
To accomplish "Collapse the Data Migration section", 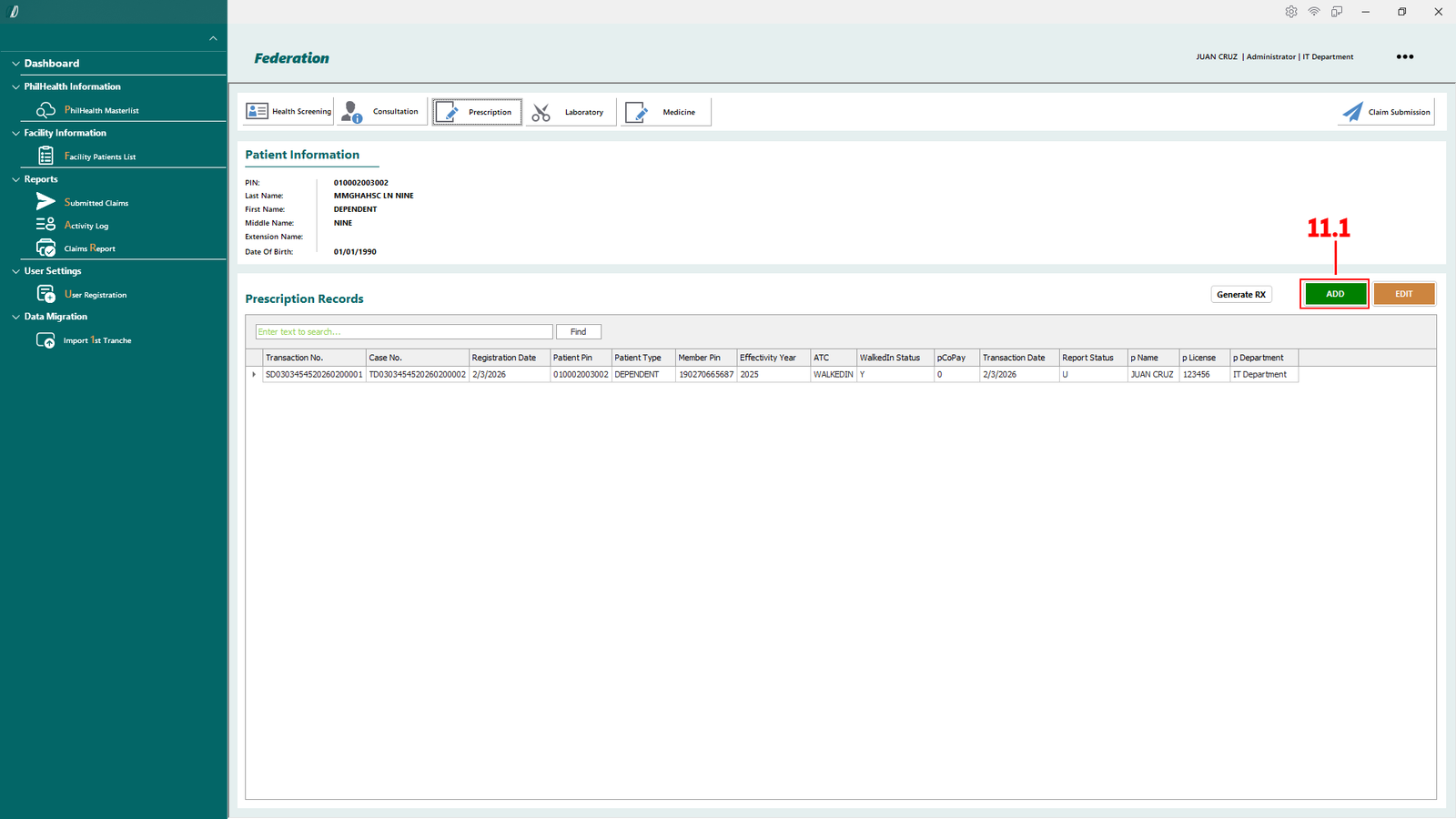I will click(x=15, y=317).
